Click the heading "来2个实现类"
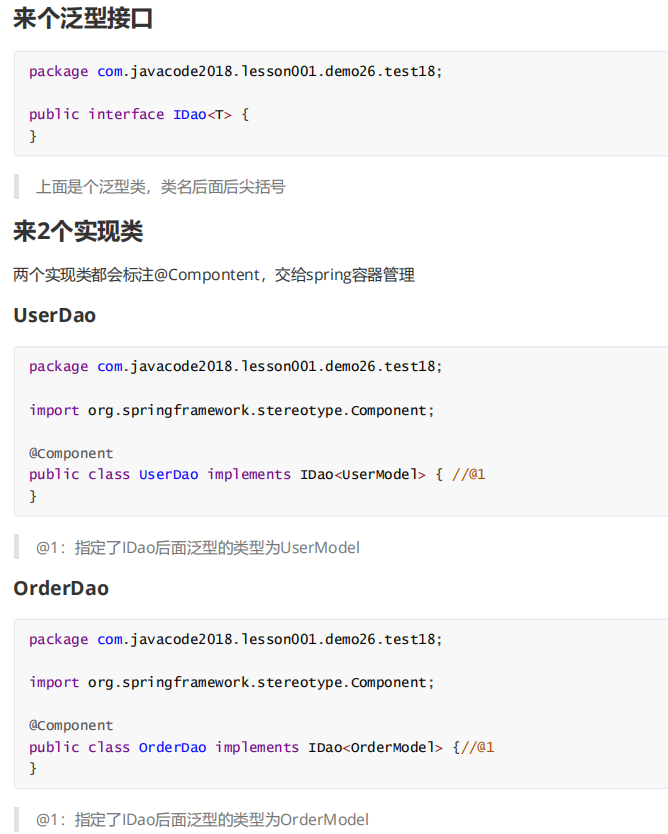 coord(78,232)
